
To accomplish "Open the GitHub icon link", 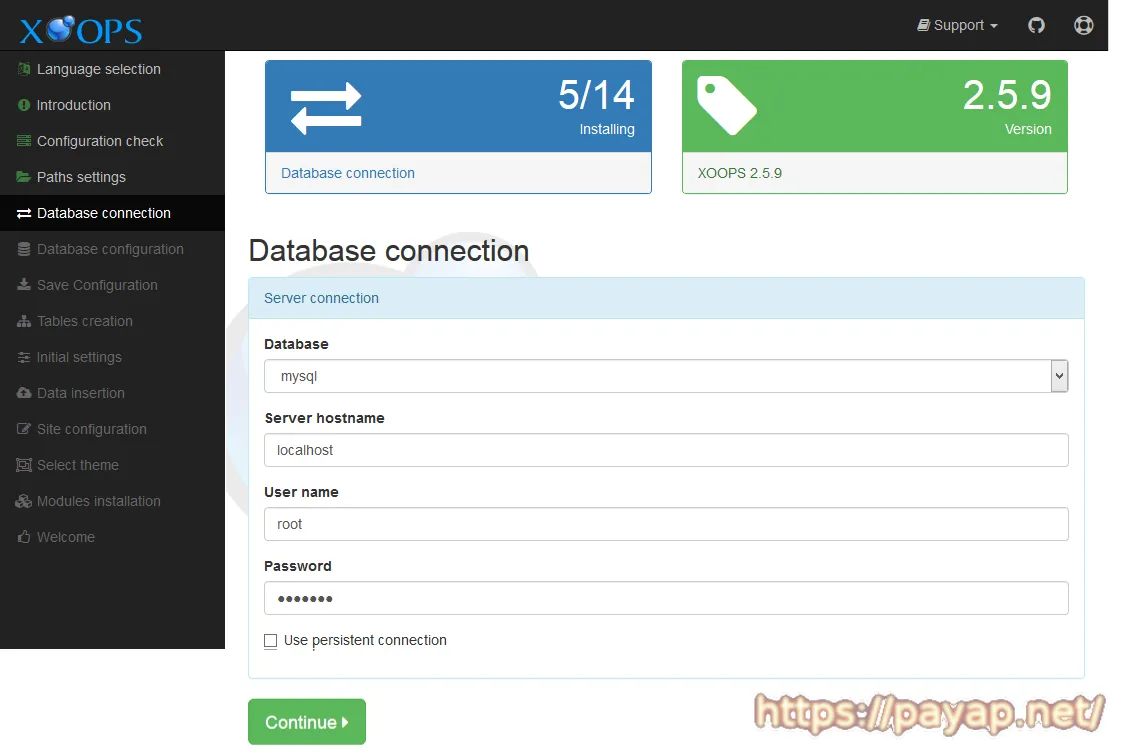I will (1036, 25).
